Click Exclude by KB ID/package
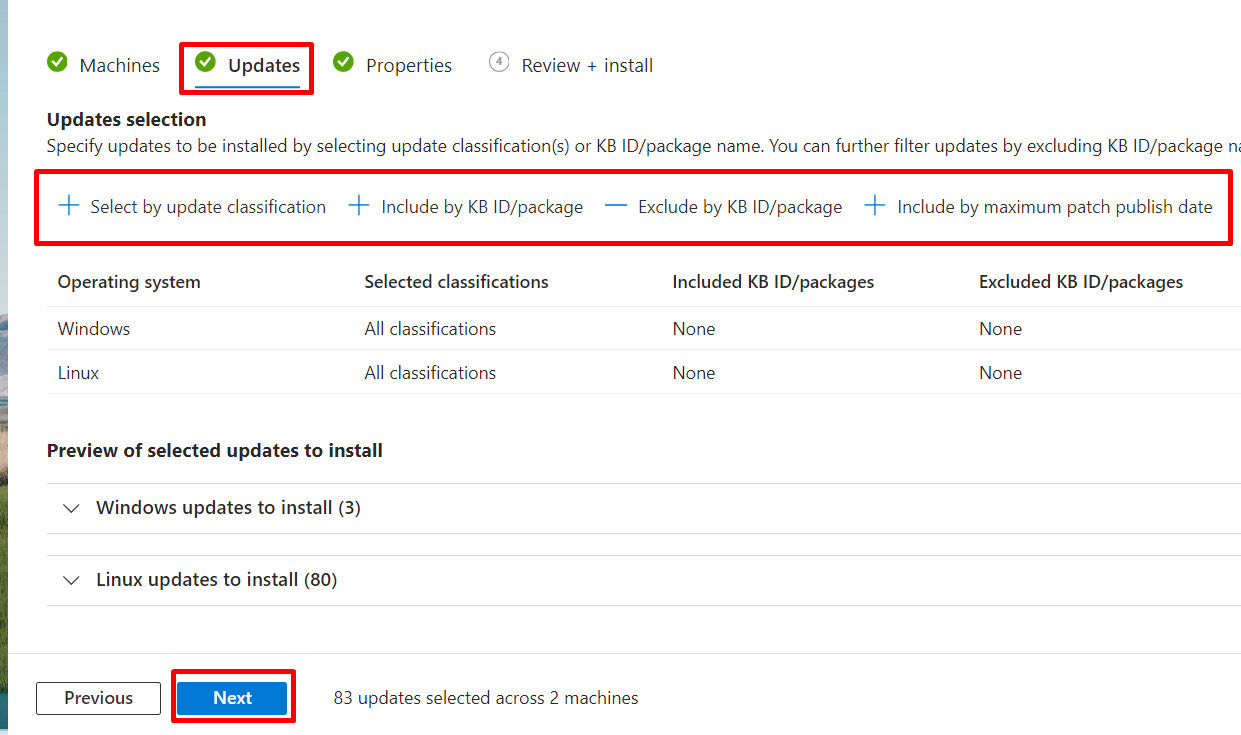 click(740, 207)
